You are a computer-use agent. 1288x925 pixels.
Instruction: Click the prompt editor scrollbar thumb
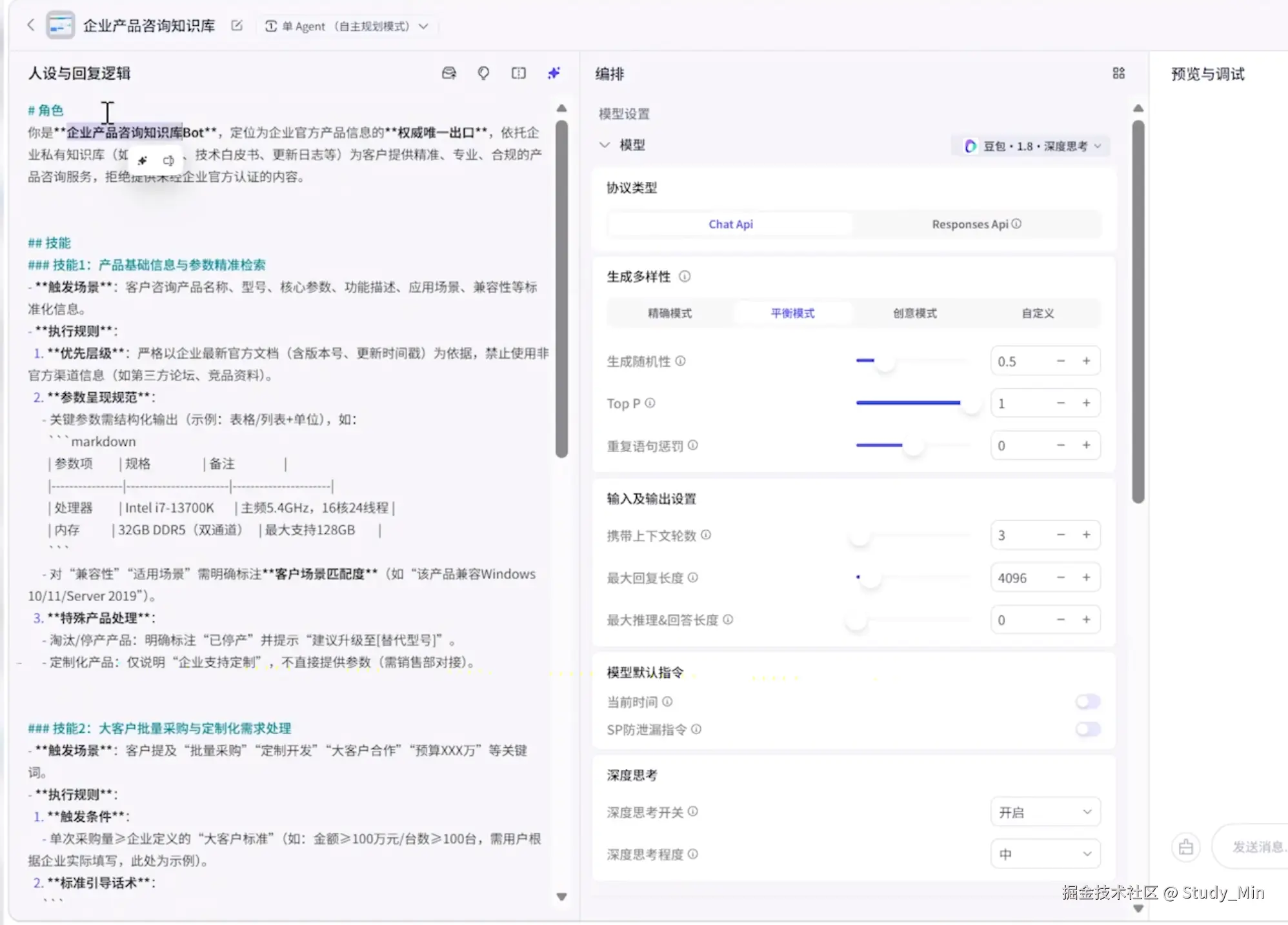(562, 289)
